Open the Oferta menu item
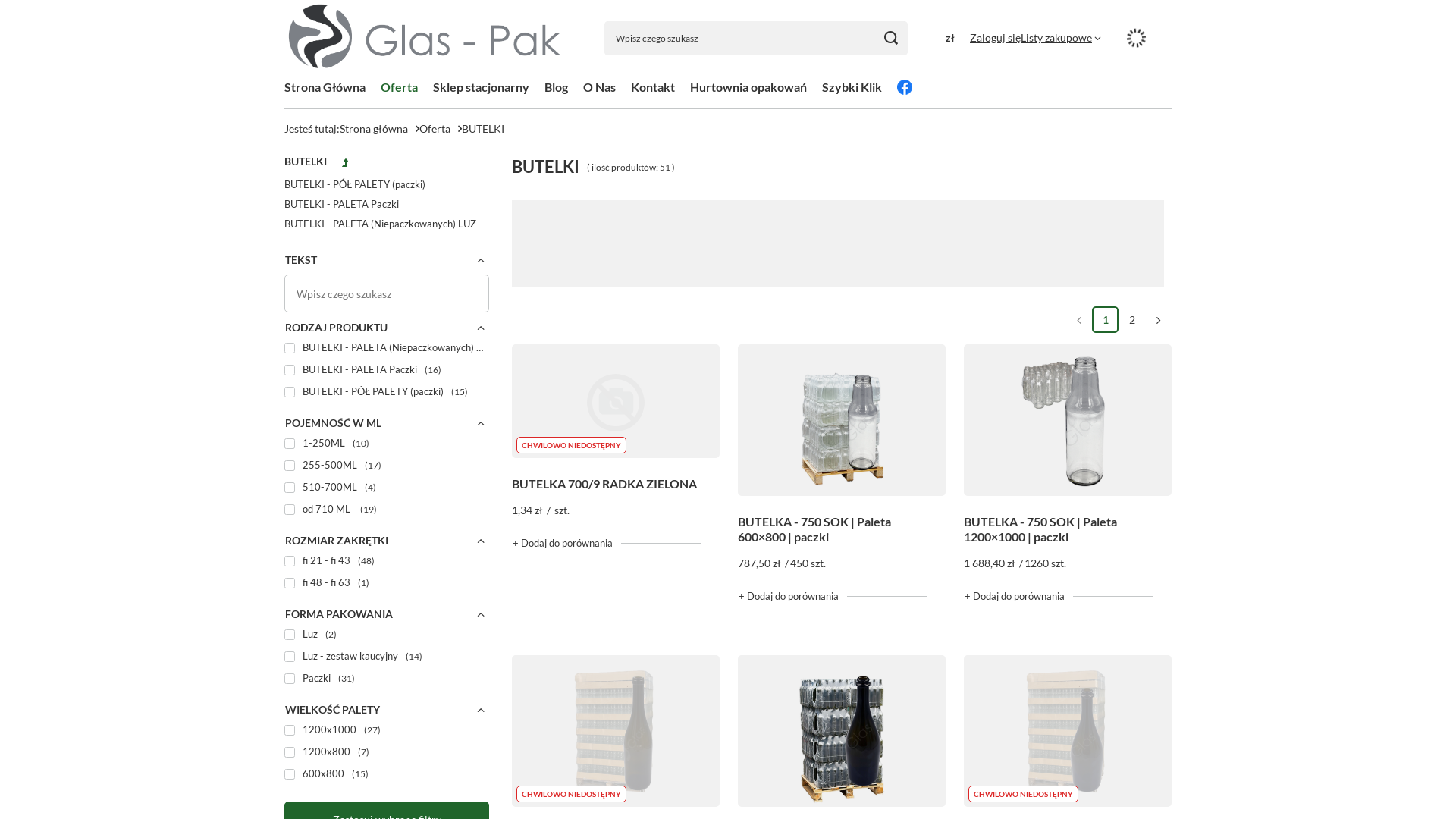The image size is (1456, 819). pos(399,87)
